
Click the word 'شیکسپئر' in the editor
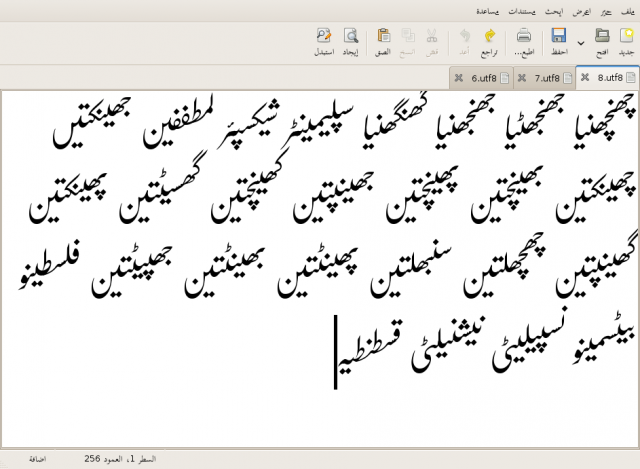[x=248, y=124]
